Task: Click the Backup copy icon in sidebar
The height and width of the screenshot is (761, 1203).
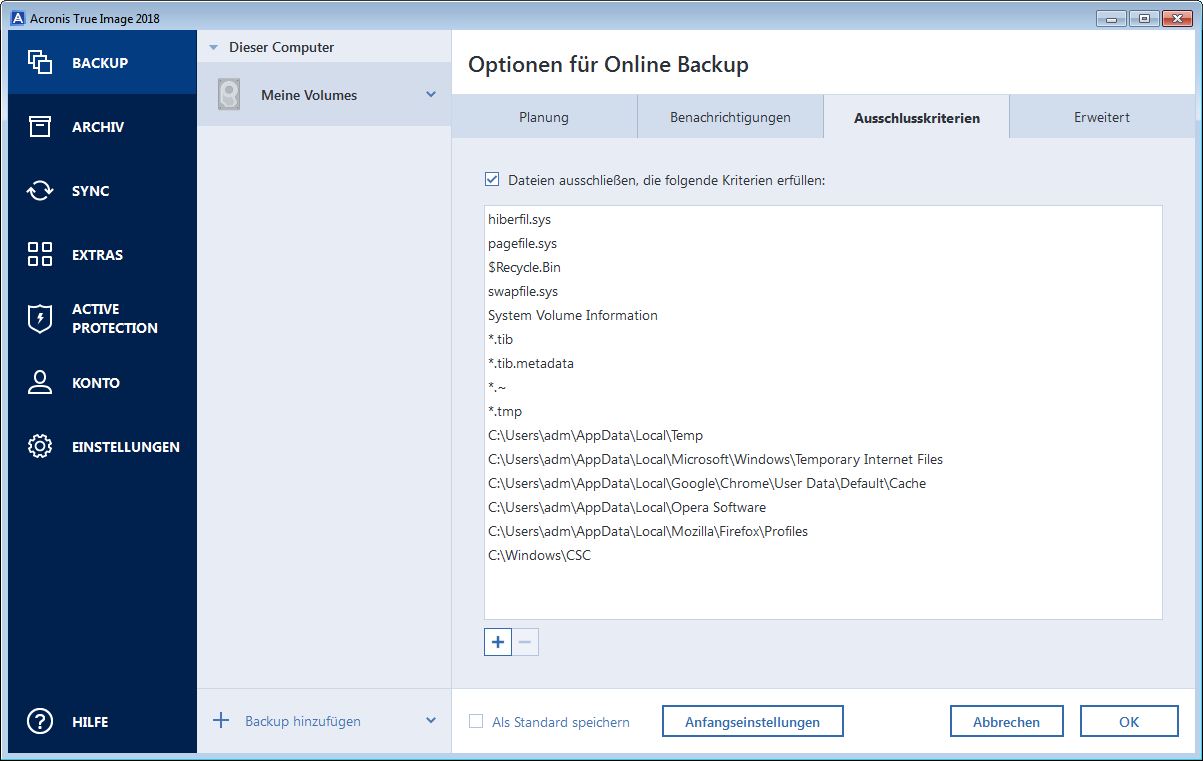Action: tap(40, 62)
